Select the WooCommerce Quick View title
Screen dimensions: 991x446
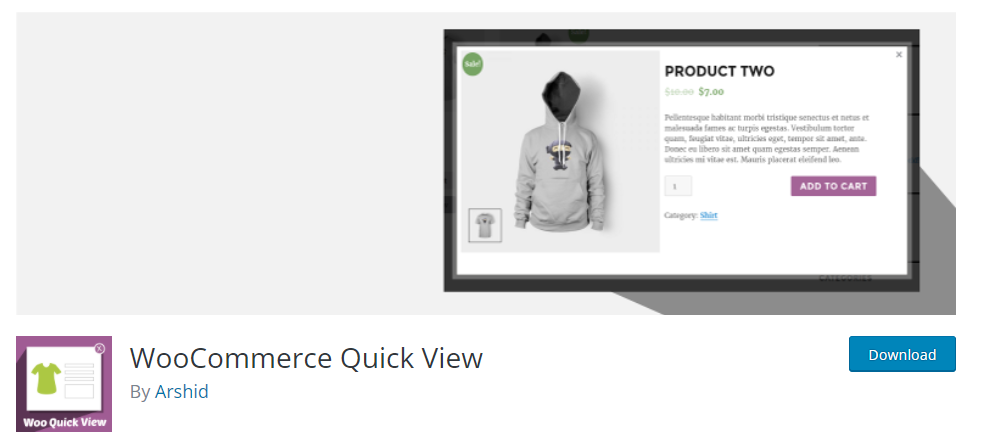click(307, 358)
